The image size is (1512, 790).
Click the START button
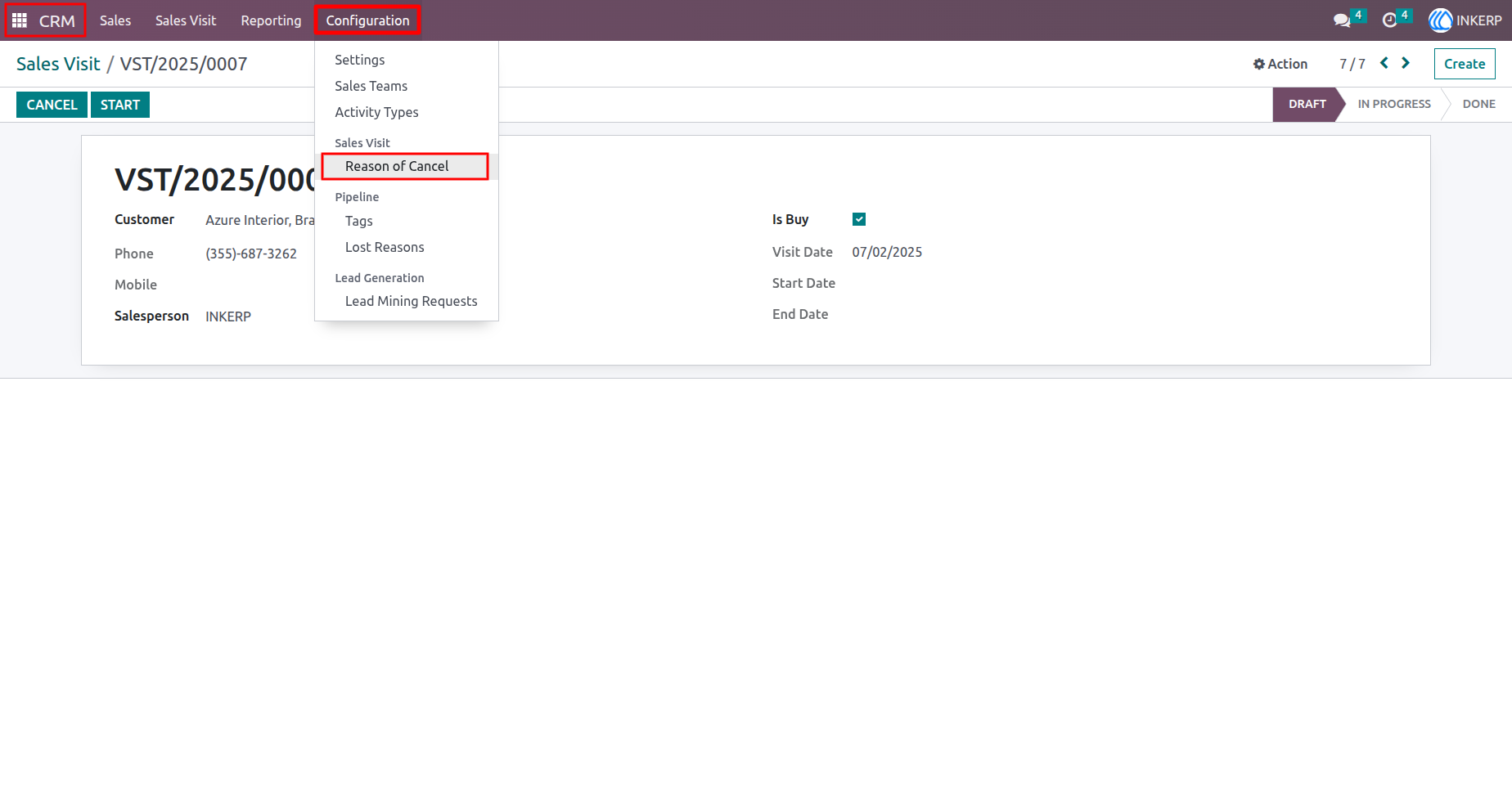[120, 105]
